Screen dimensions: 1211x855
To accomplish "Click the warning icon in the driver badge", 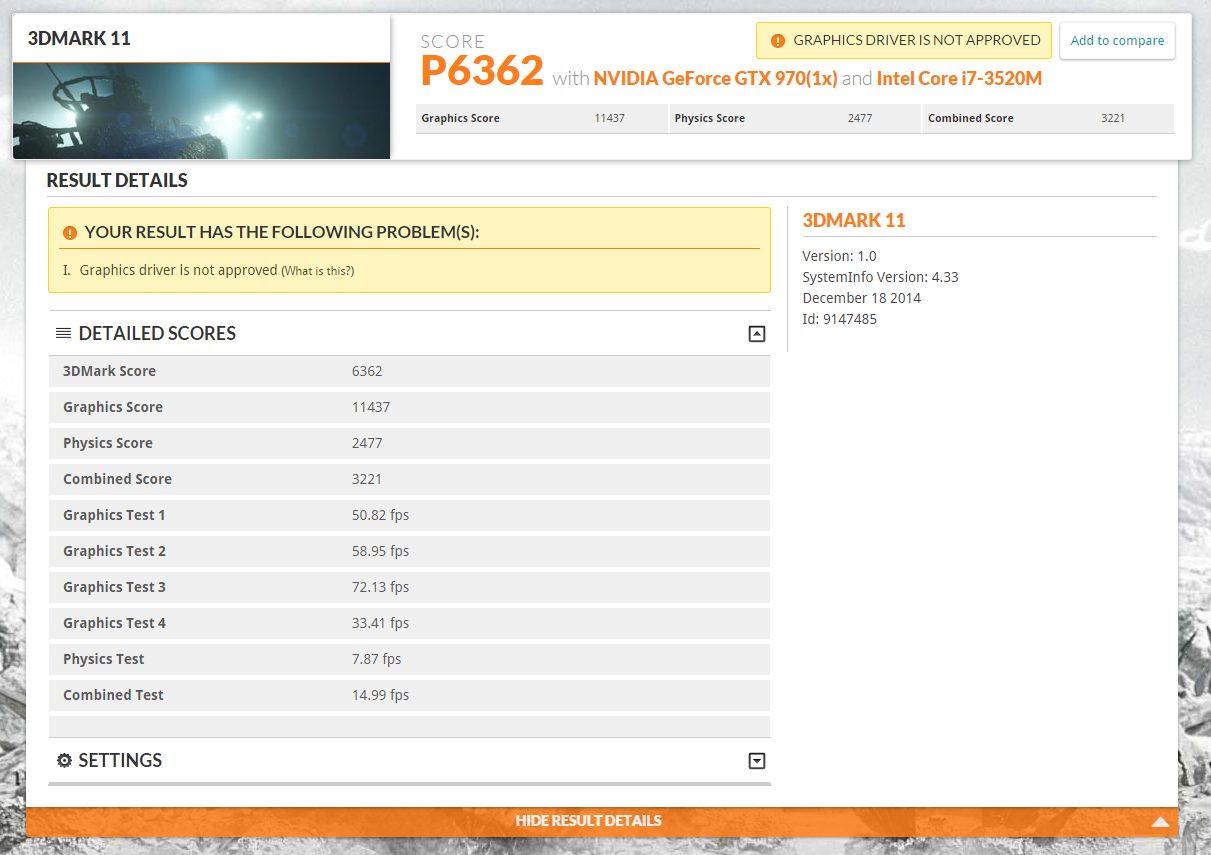I will tap(778, 41).
